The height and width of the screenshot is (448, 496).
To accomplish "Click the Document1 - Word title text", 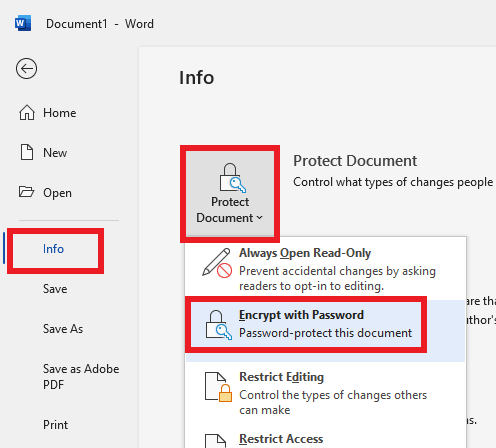I will [x=100, y=24].
